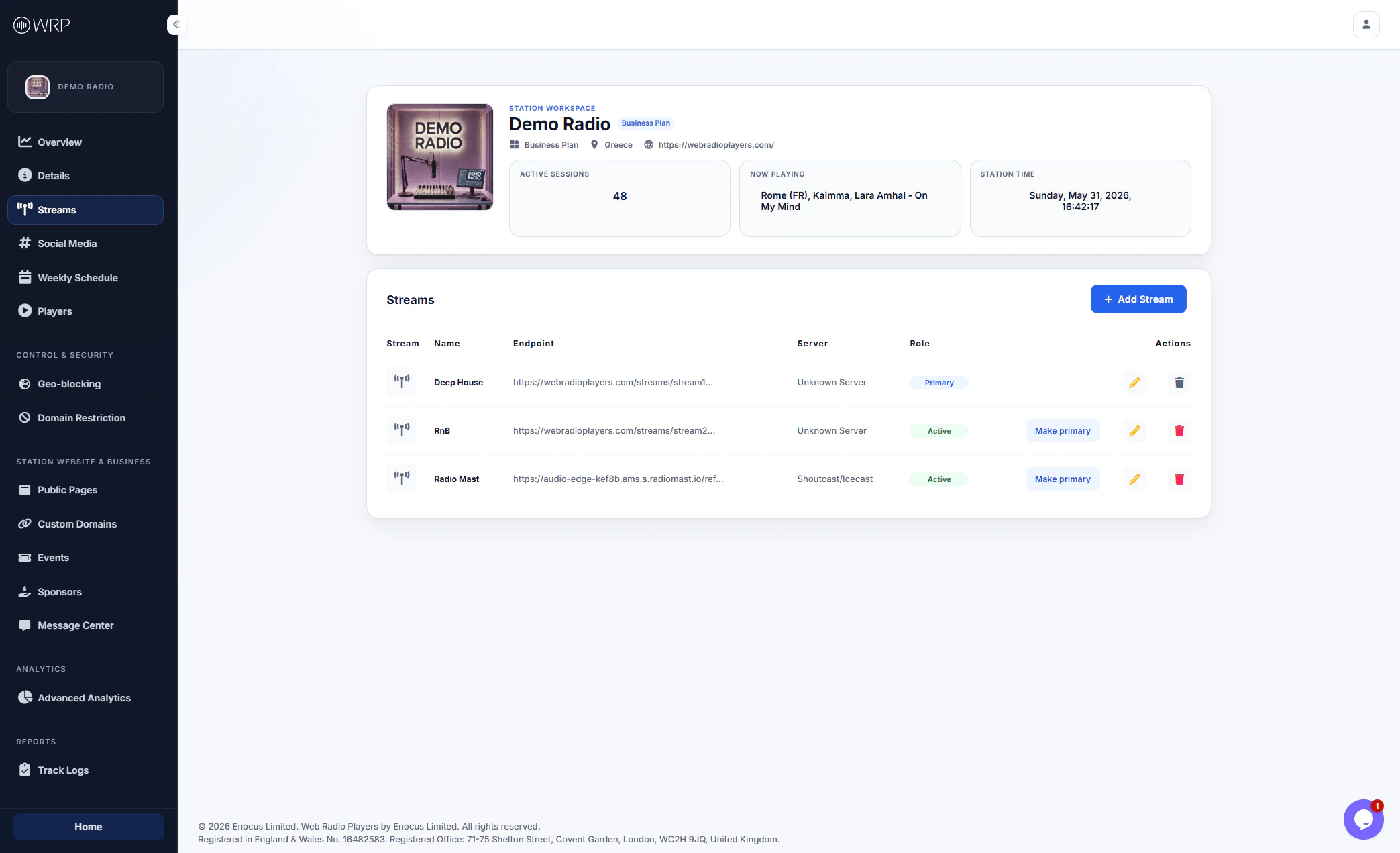The width and height of the screenshot is (1400, 853).
Task: Click Unknown Server for Deep House
Action: 832,383
